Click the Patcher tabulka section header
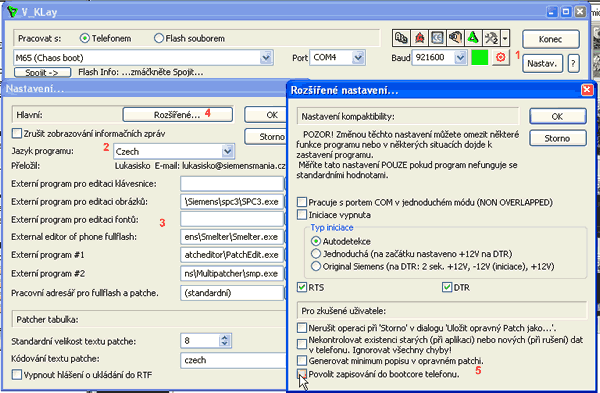 (47, 320)
